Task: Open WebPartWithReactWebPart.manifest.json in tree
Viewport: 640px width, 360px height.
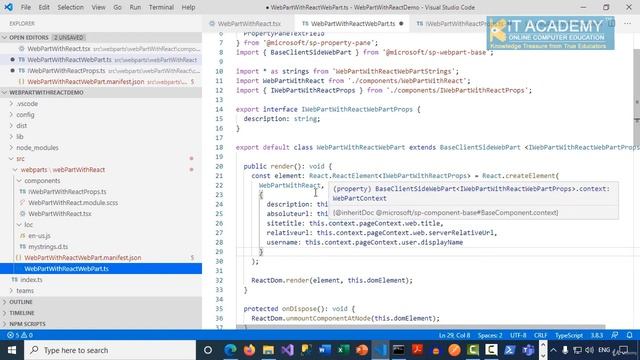Action: (83, 258)
